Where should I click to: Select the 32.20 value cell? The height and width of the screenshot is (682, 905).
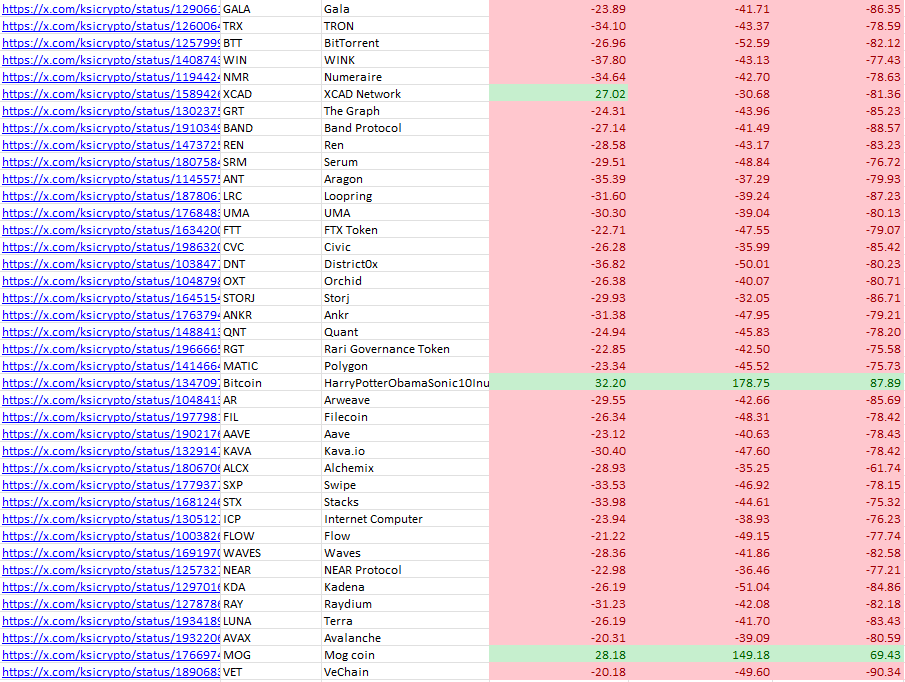click(x=558, y=383)
